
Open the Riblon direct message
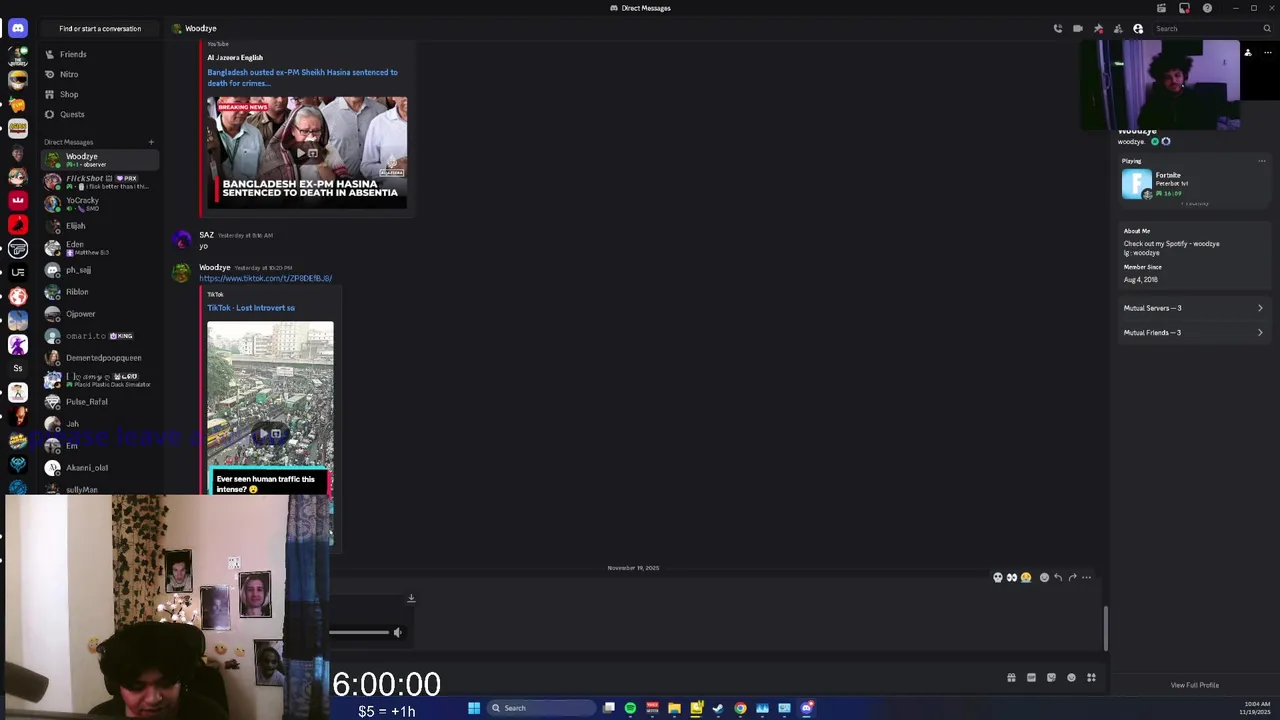[x=100, y=292]
